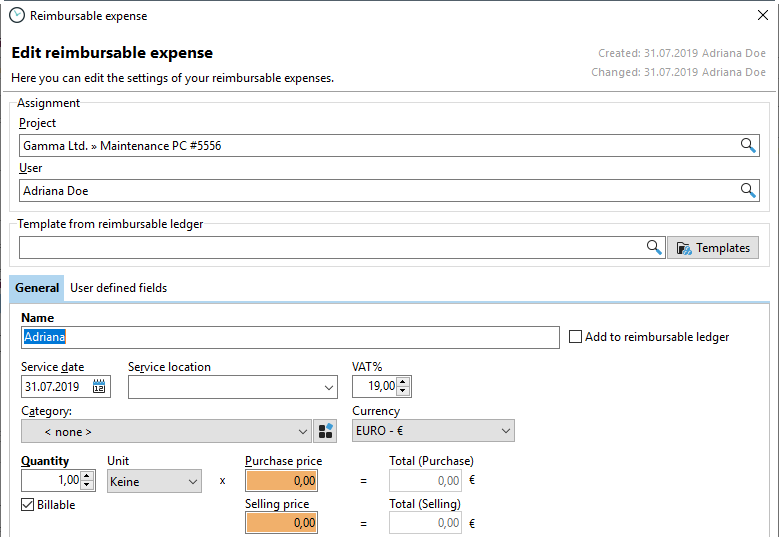Open the Category dropdown showing none

(x=303, y=432)
